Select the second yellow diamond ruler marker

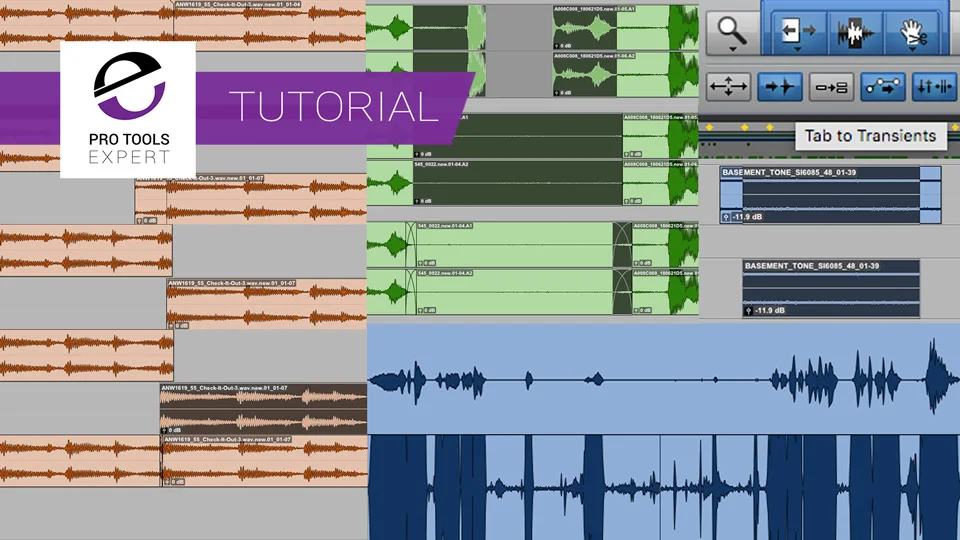pyautogui.click(x=745, y=127)
